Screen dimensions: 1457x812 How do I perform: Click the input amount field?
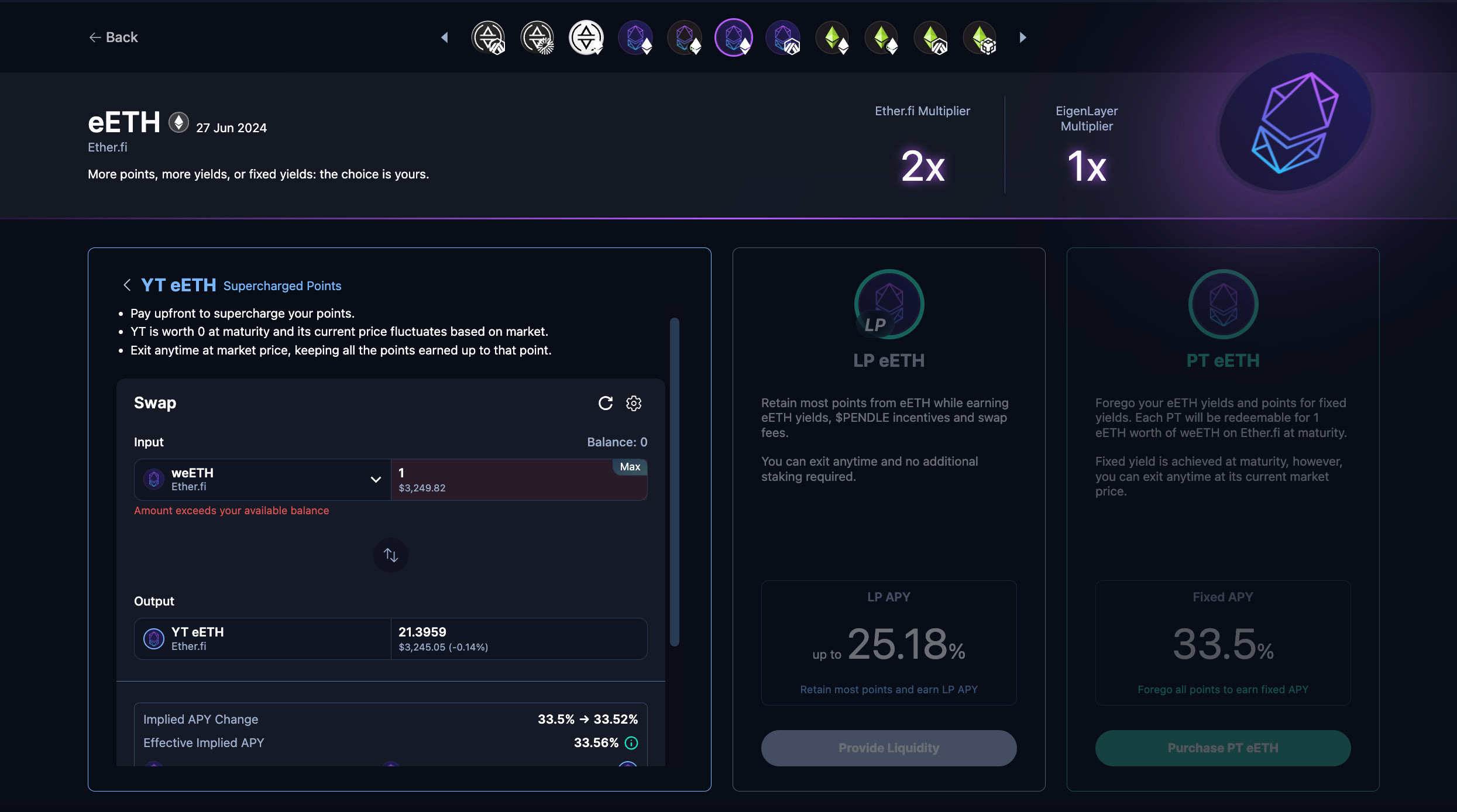tap(503, 480)
